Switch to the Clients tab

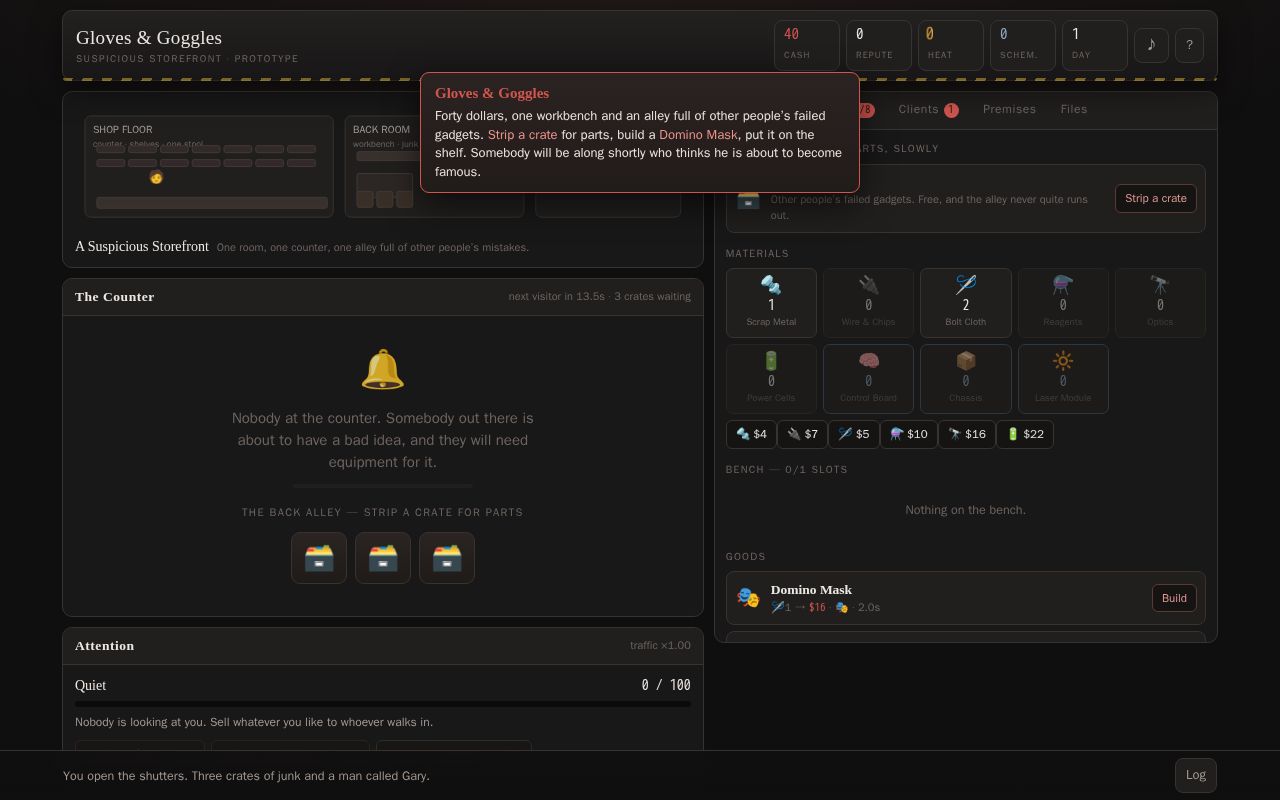pyautogui.click(x=928, y=109)
